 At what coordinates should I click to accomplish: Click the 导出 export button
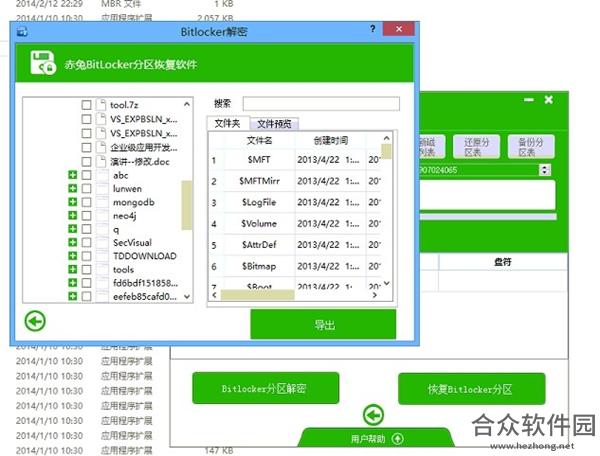[x=323, y=324]
